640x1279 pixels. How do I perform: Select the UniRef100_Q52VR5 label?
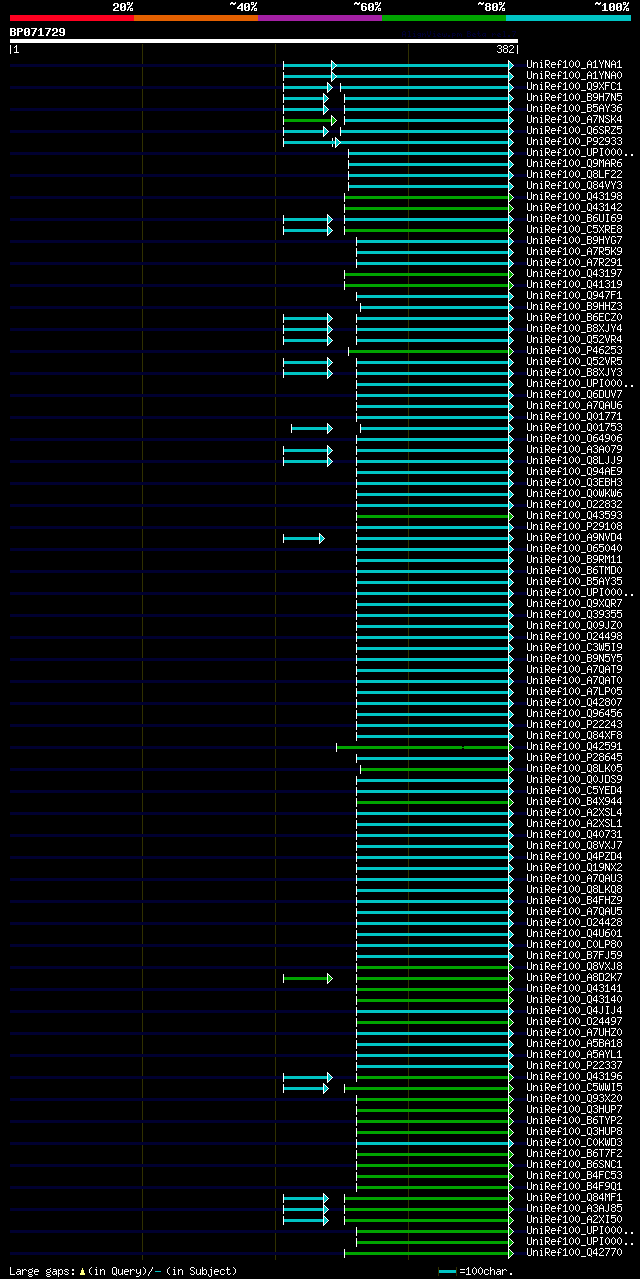tap(574, 361)
